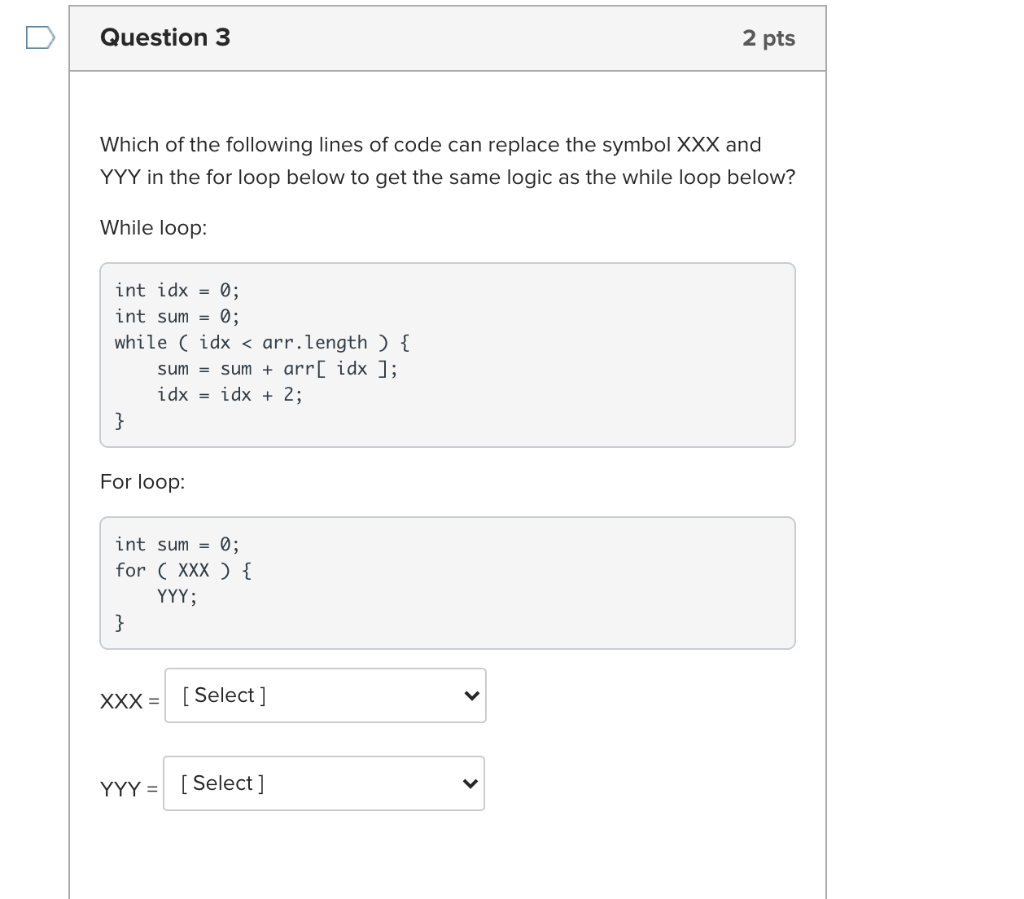
Task: Open the XXX select dropdown
Action: [x=325, y=695]
